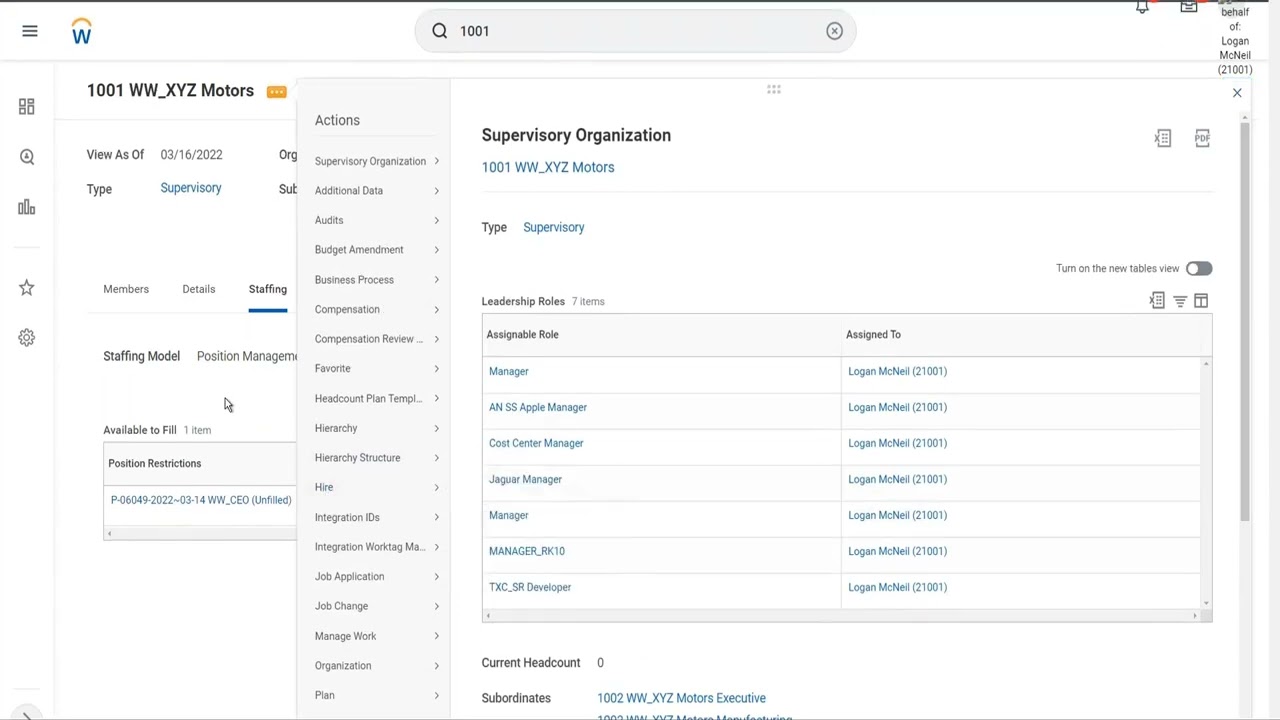Open Integration Worktag Mapping menu item
Image resolution: width=1280 pixels, height=720 pixels.
pos(376,547)
